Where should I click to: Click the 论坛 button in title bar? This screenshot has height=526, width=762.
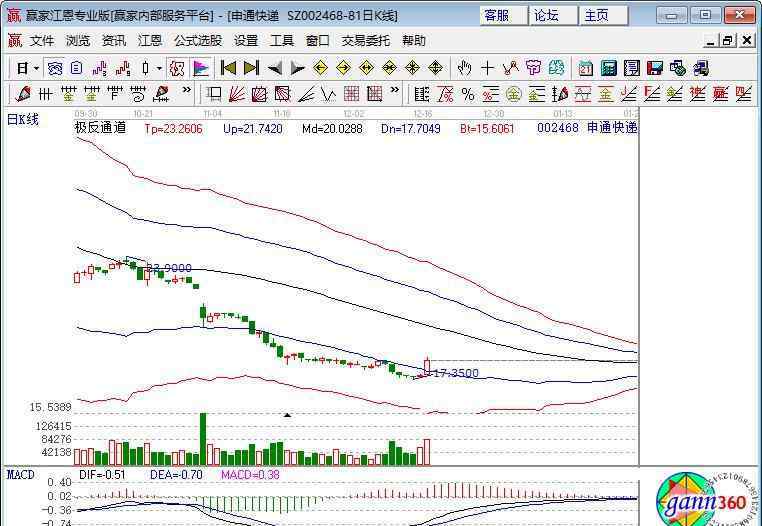coord(554,16)
